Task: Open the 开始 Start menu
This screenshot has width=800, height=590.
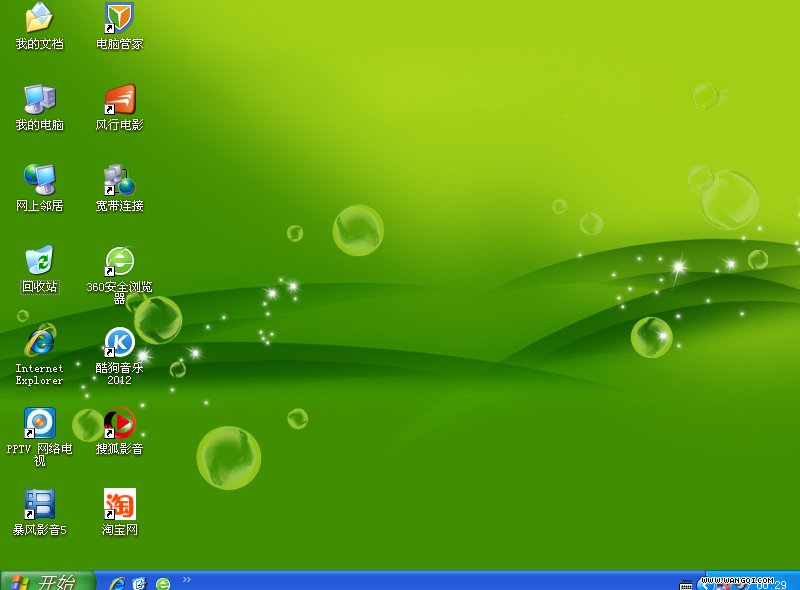Action: 47,581
